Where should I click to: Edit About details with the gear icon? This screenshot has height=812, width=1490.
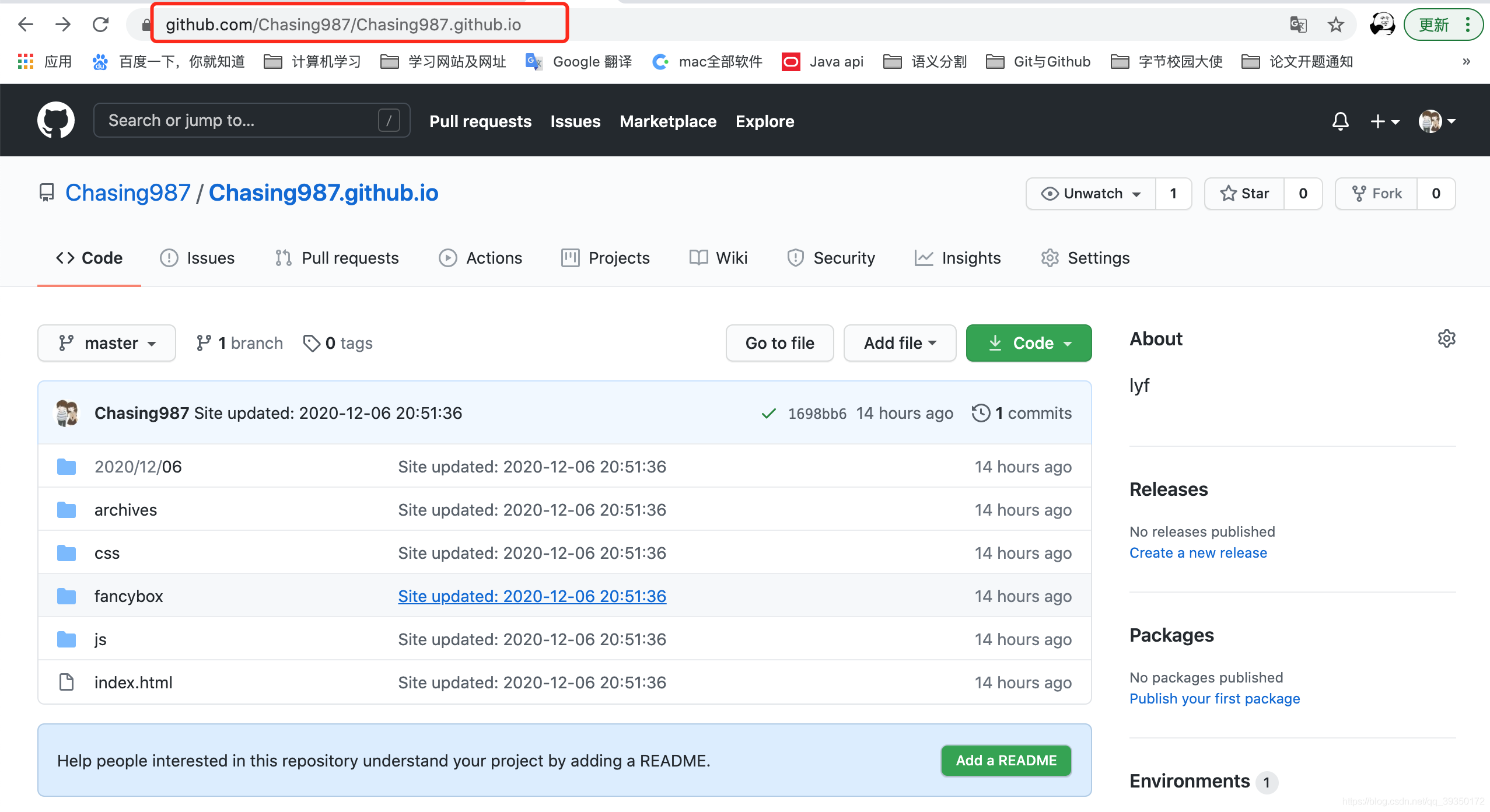(x=1446, y=338)
